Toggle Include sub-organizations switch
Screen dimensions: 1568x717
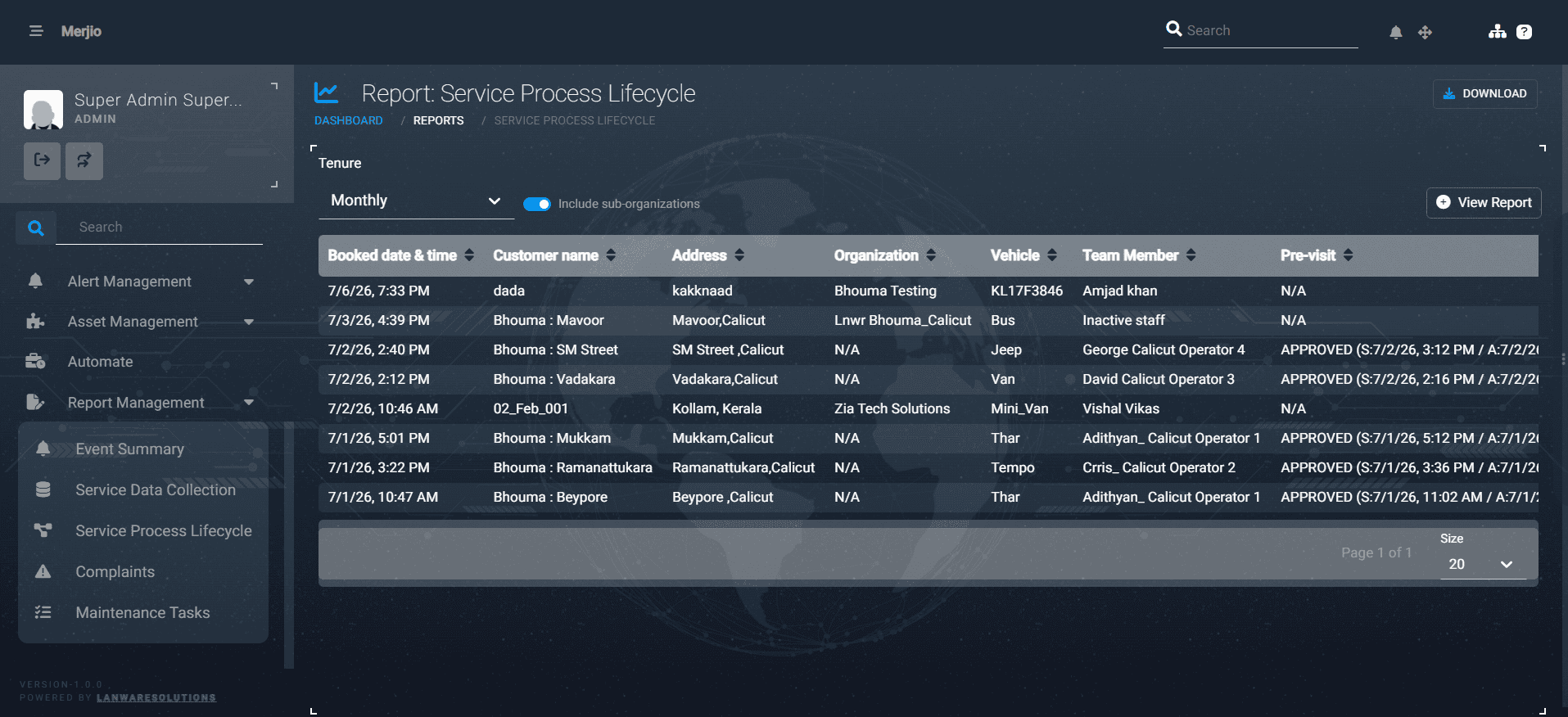pyautogui.click(x=537, y=204)
